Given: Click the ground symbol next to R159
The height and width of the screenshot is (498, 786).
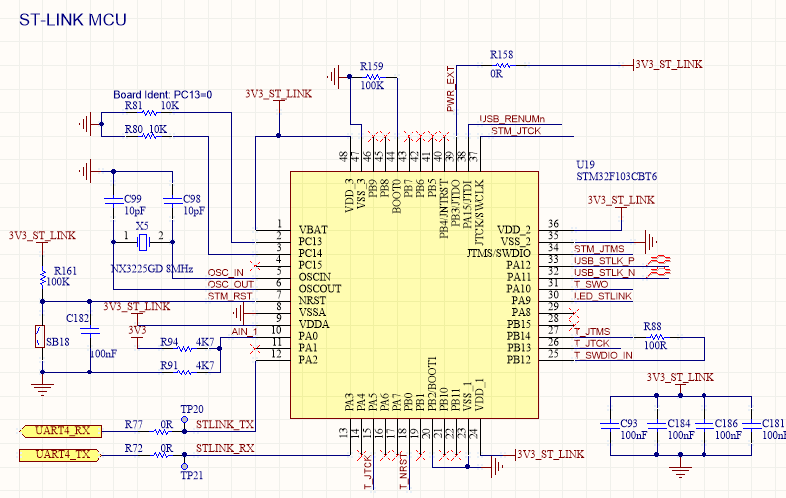Looking at the screenshot, I should (x=334, y=77).
